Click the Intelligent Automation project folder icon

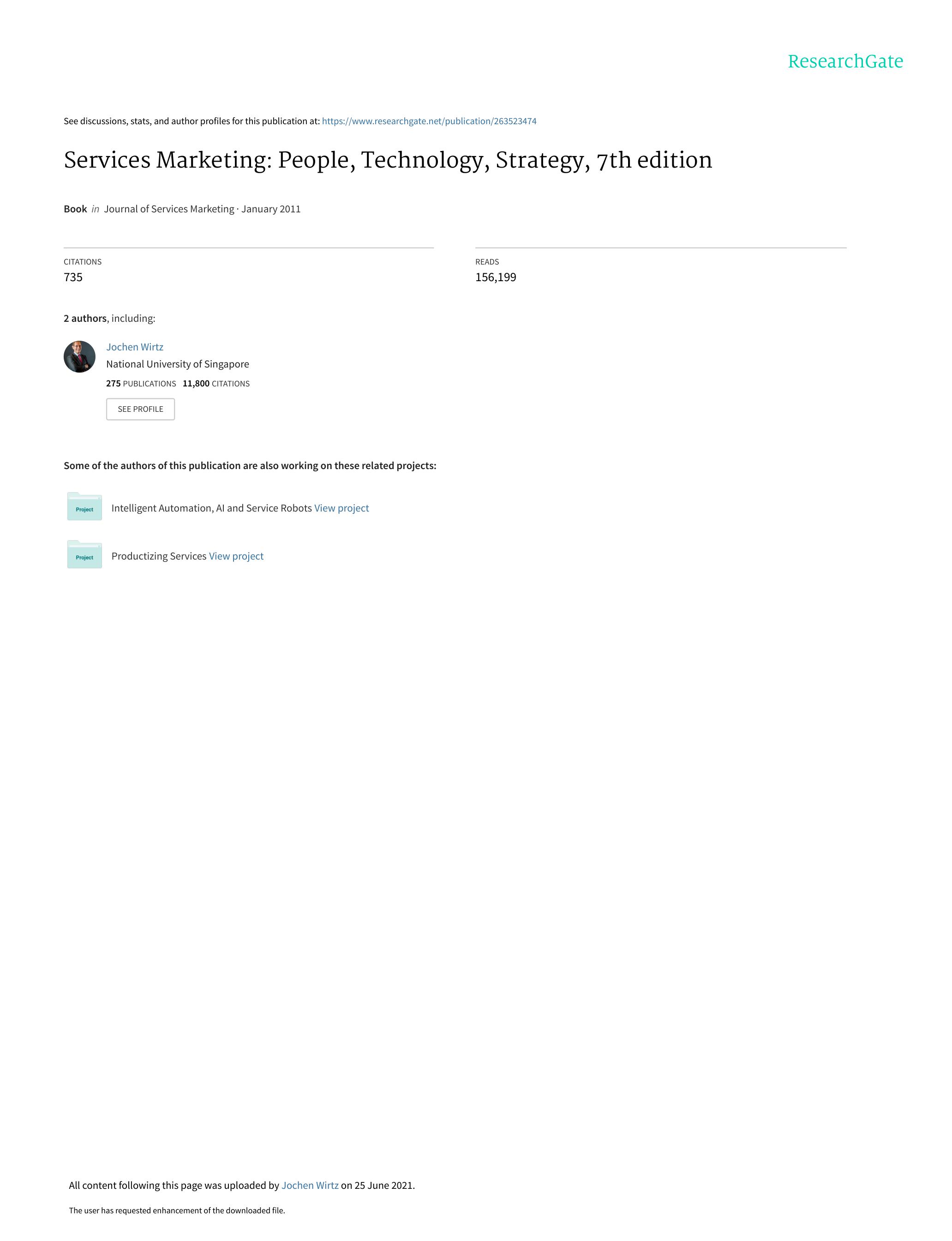pyautogui.click(x=84, y=507)
